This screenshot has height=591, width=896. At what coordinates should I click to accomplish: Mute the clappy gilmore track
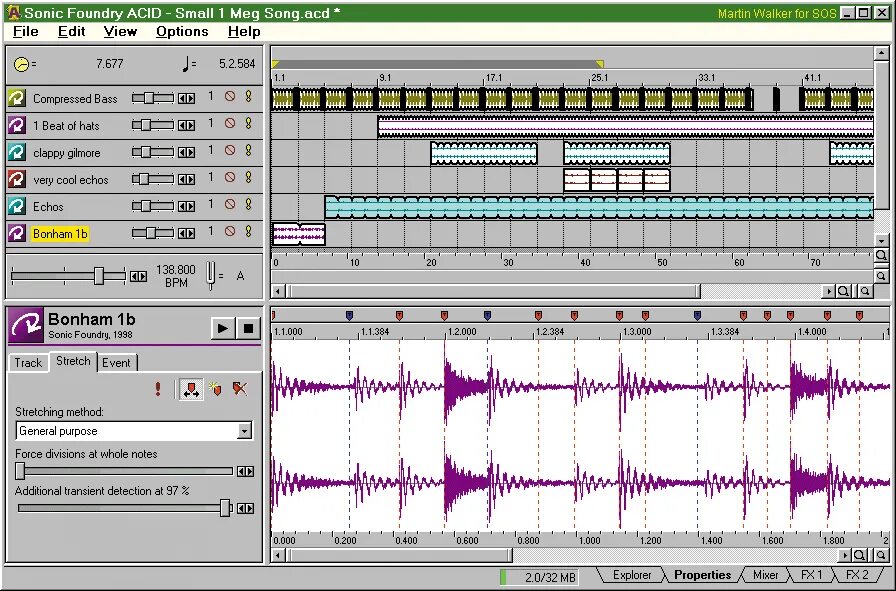(230, 150)
